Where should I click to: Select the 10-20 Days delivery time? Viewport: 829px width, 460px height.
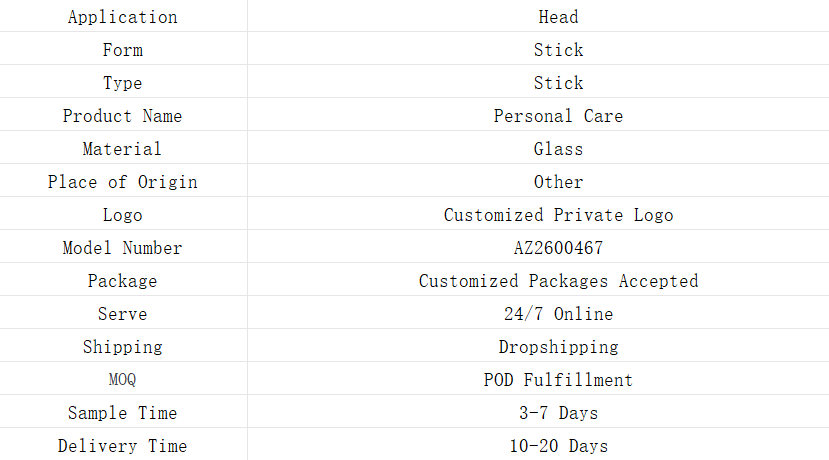[558, 446]
